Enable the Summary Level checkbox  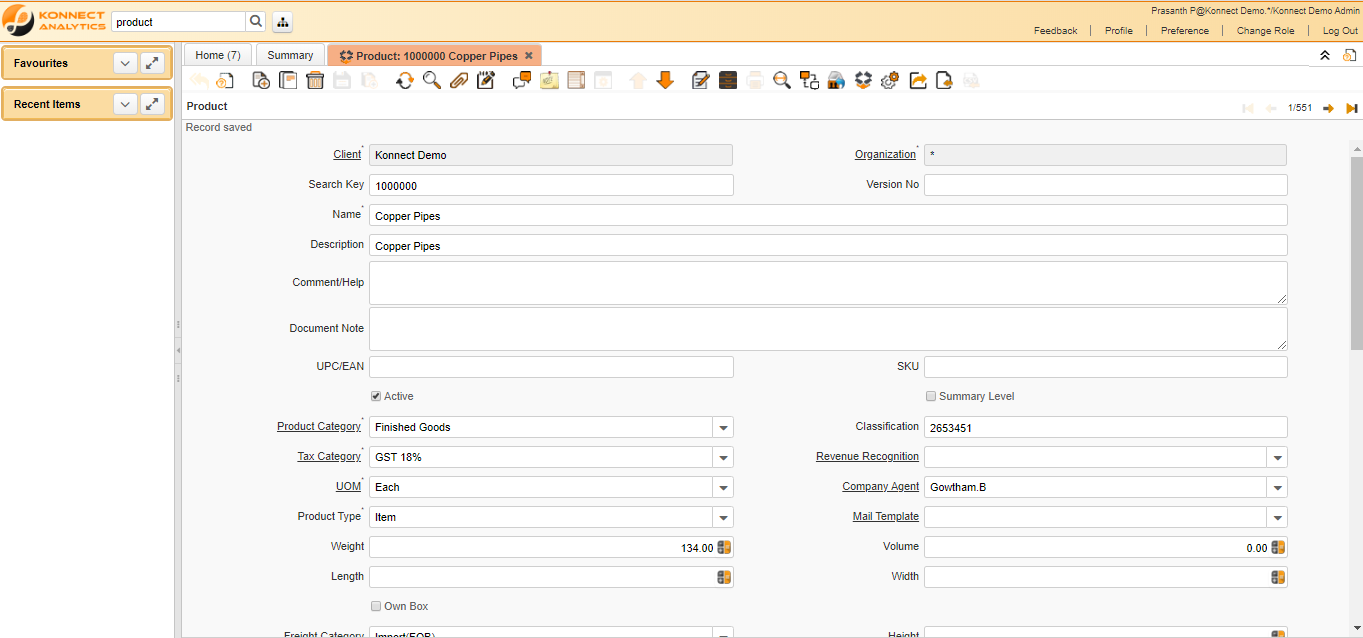click(x=930, y=396)
